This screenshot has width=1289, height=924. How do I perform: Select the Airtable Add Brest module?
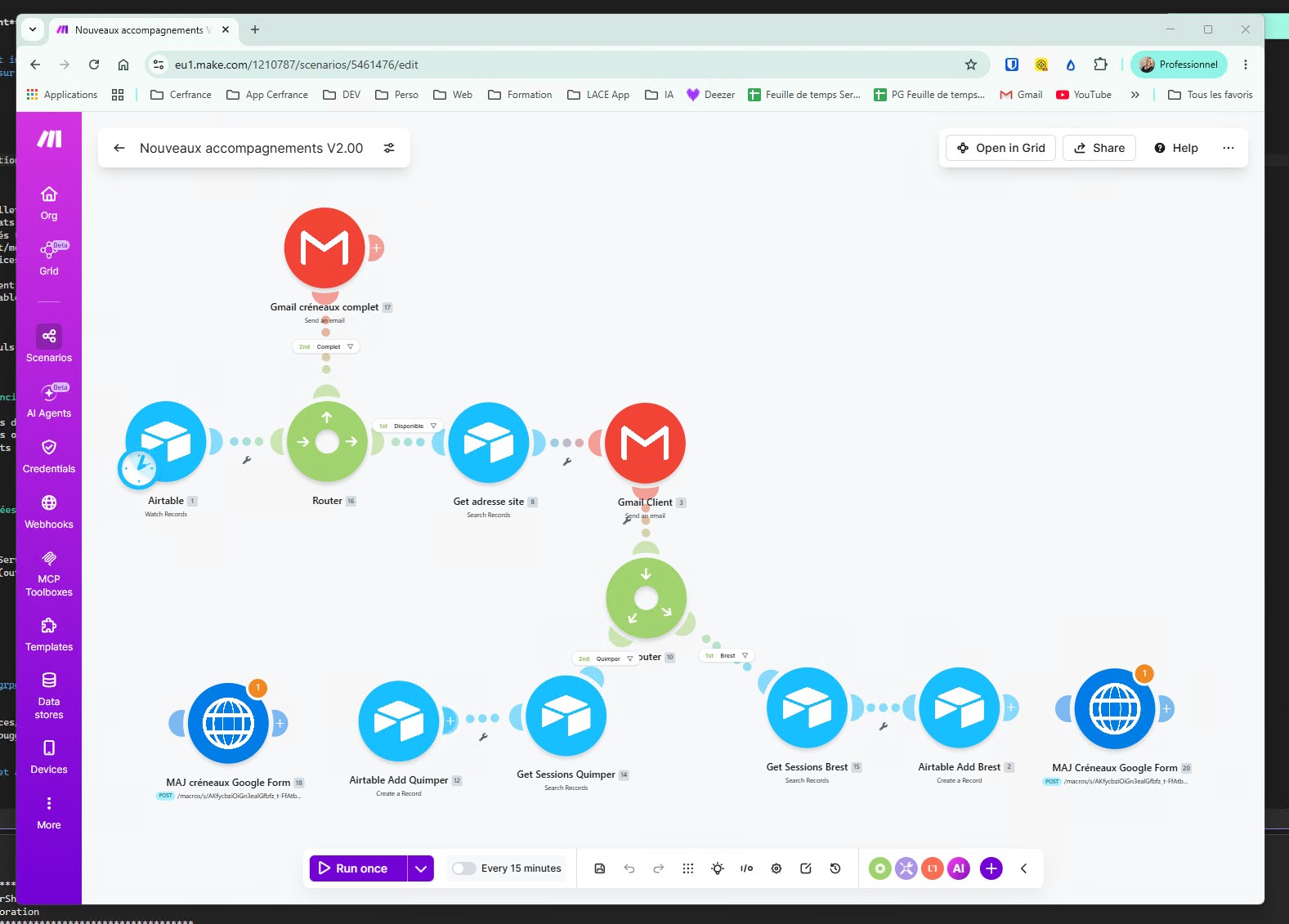pyautogui.click(x=960, y=708)
